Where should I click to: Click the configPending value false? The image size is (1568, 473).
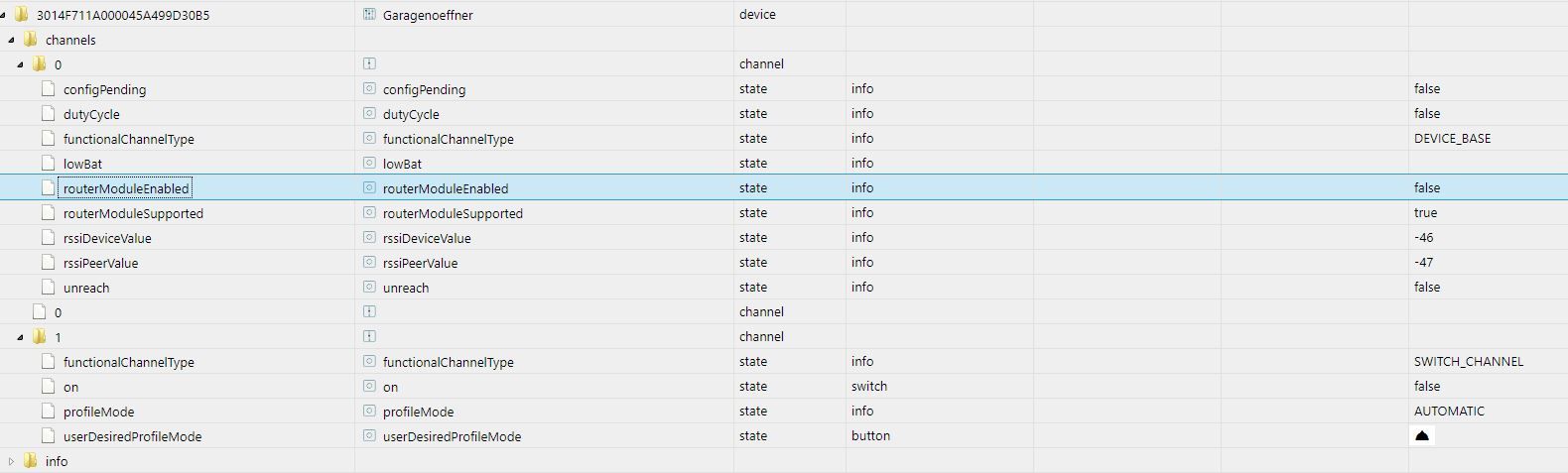pos(1427,89)
